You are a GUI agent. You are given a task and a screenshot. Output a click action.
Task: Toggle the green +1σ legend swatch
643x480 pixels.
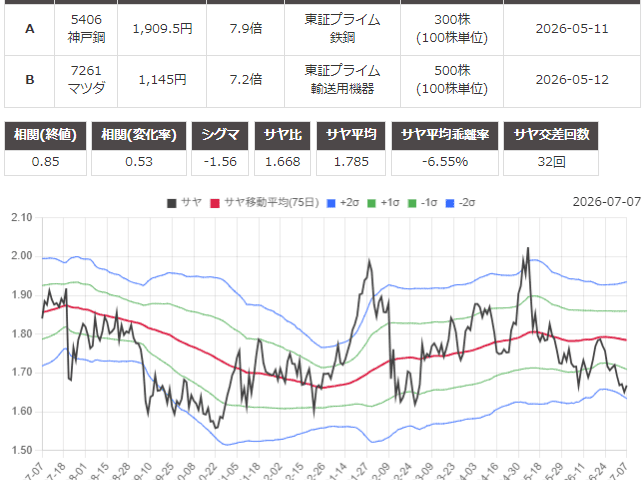[371, 203]
